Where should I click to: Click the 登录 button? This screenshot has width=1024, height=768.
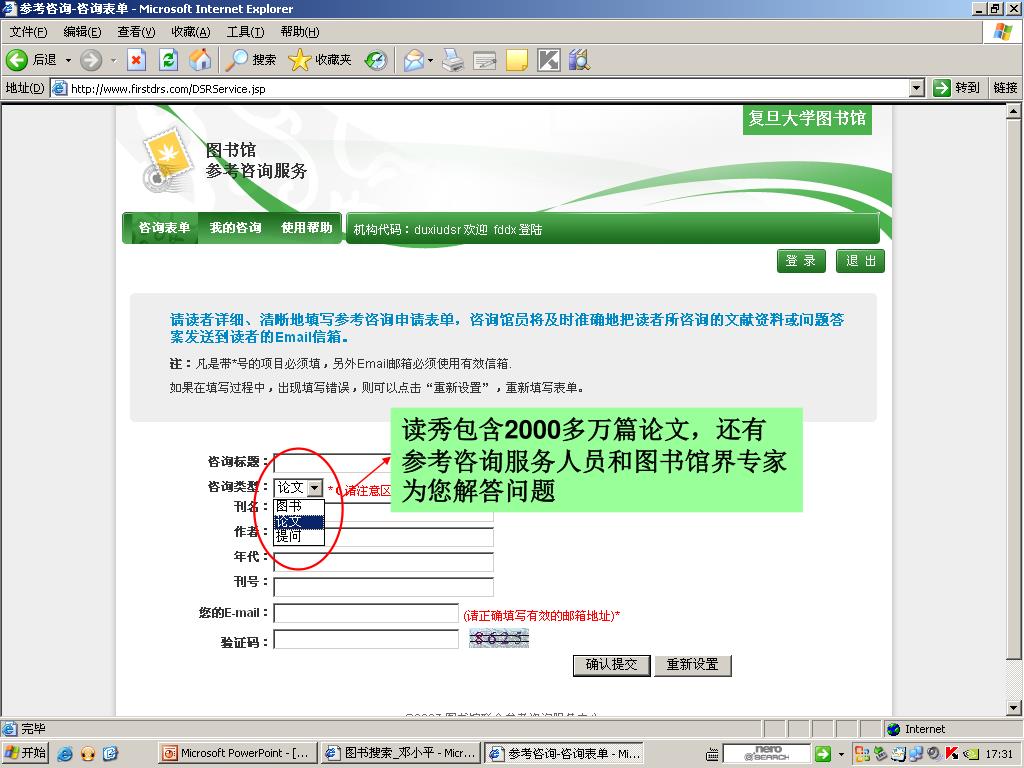pyautogui.click(x=801, y=261)
